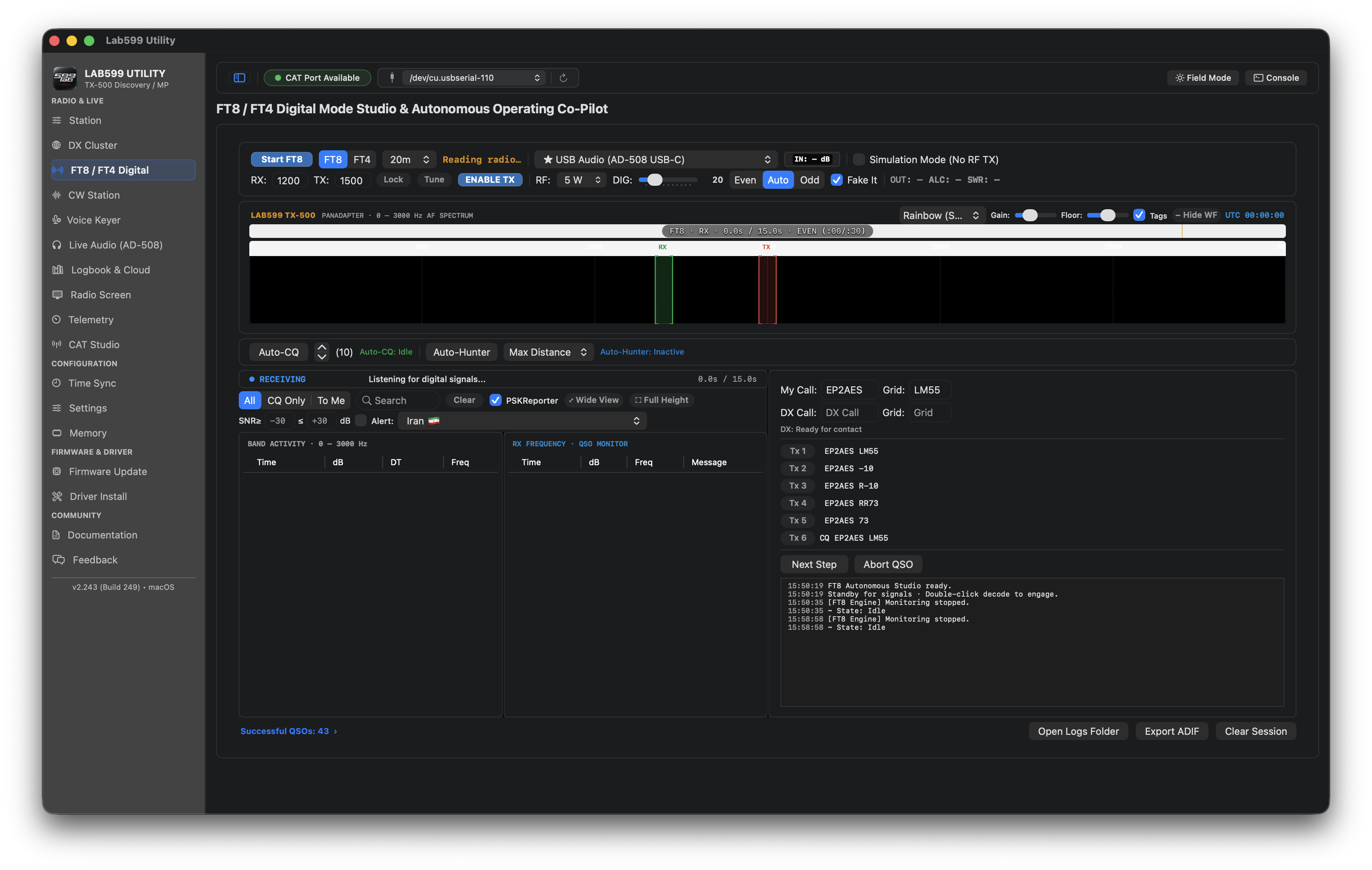Image resolution: width=1372 pixels, height=870 pixels.
Task: Click the Export ADIF button
Action: click(1171, 731)
